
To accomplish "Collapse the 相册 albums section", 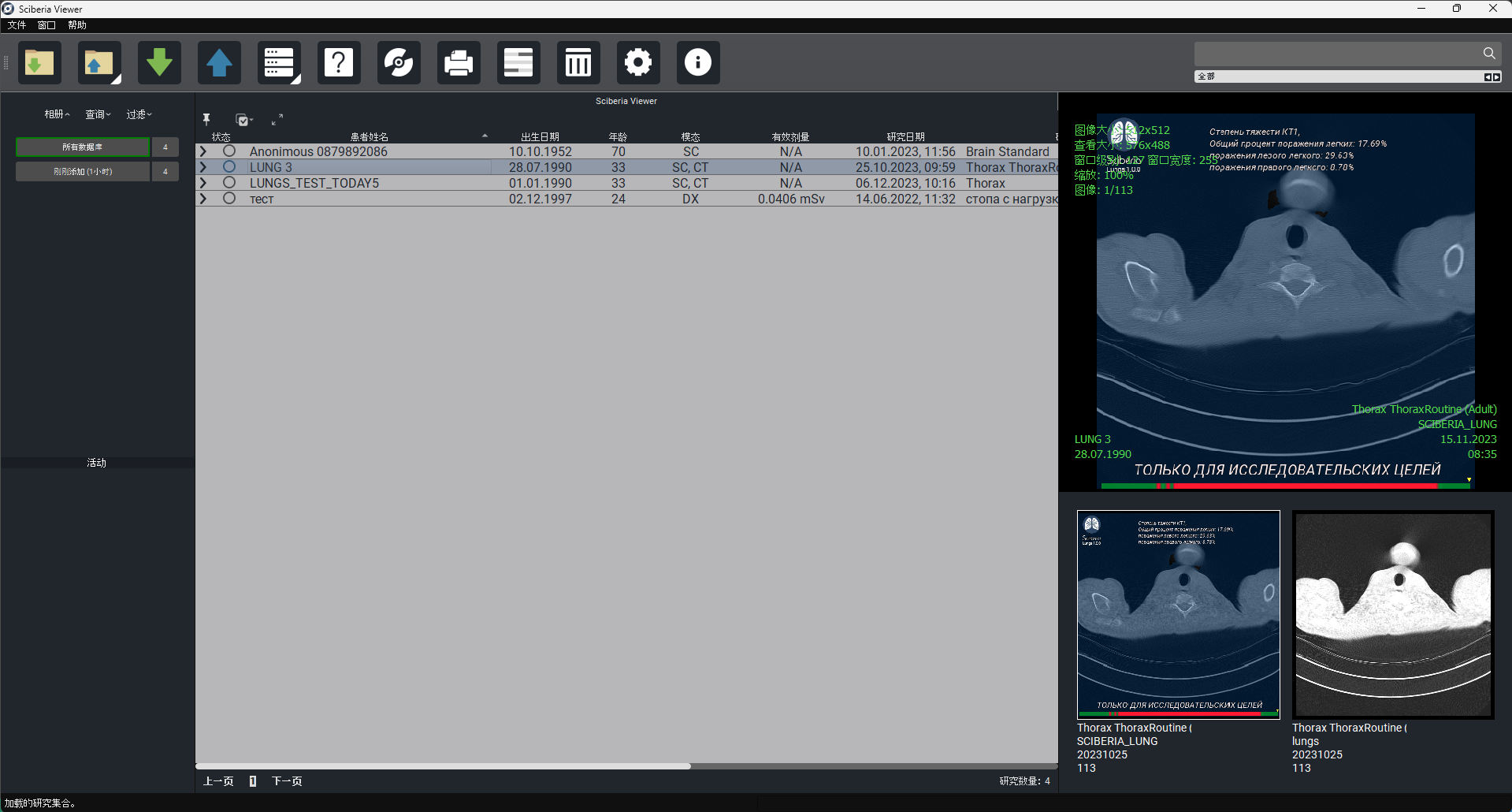I will point(57,114).
